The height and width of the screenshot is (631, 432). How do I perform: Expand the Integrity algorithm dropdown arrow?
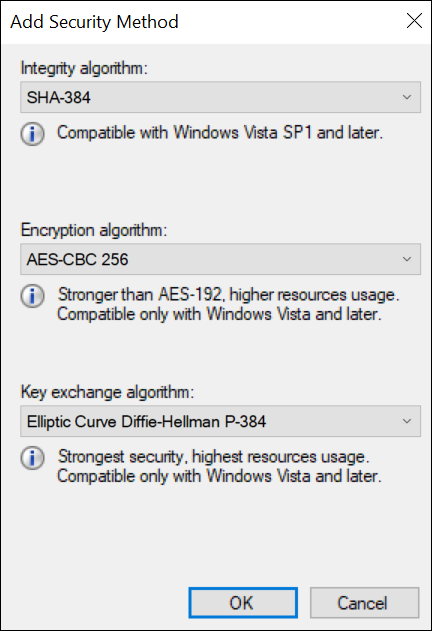(x=407, y=97)
